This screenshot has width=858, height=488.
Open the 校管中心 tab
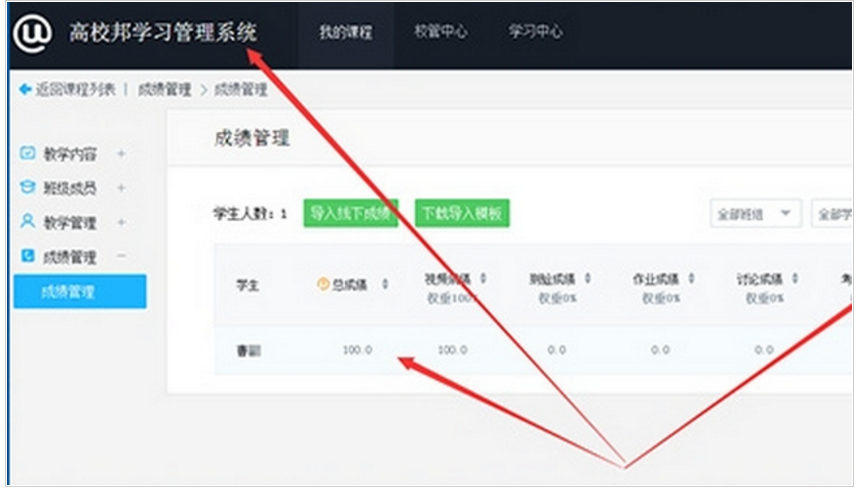440,31
